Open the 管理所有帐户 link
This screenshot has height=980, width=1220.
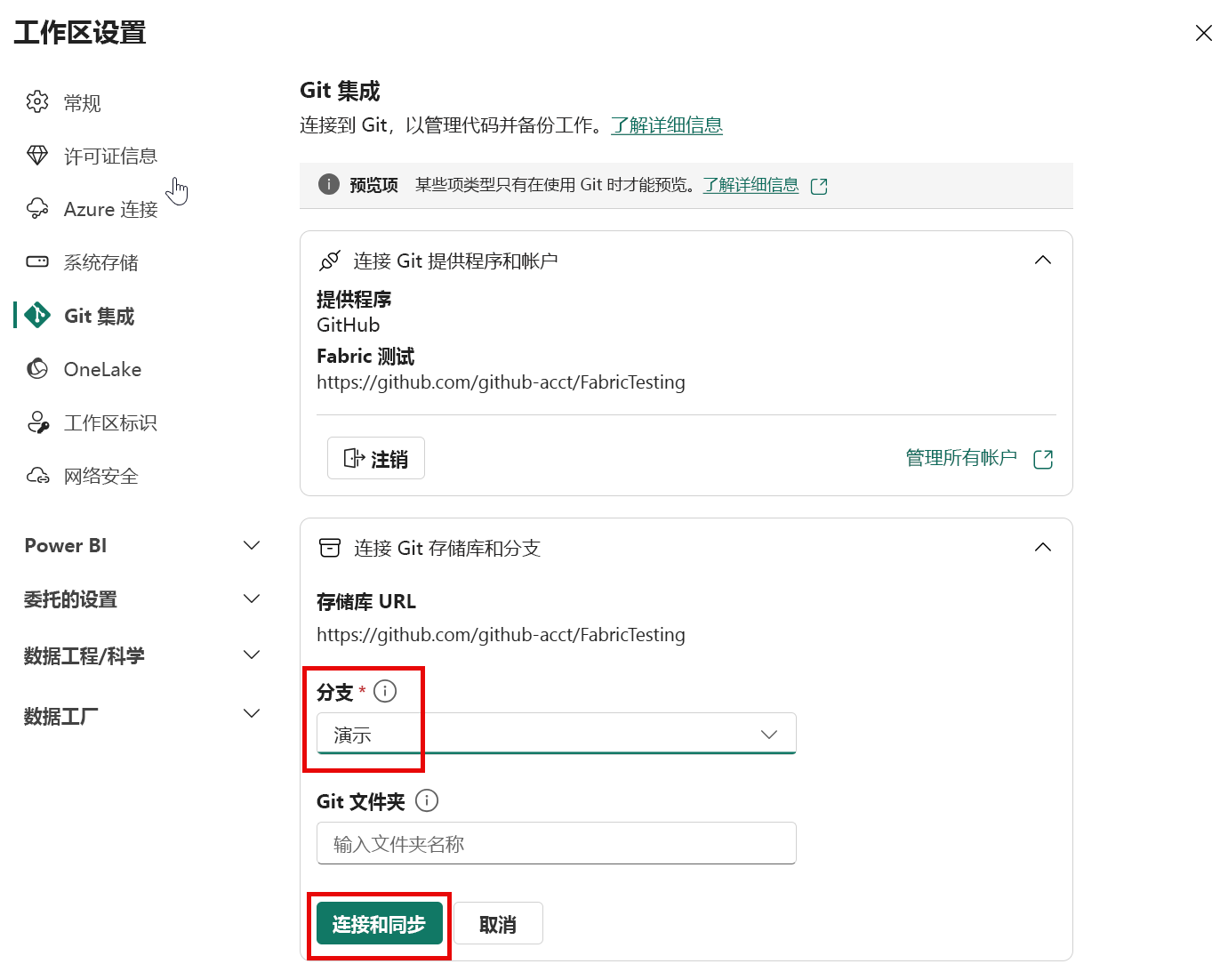coord(960,457)
